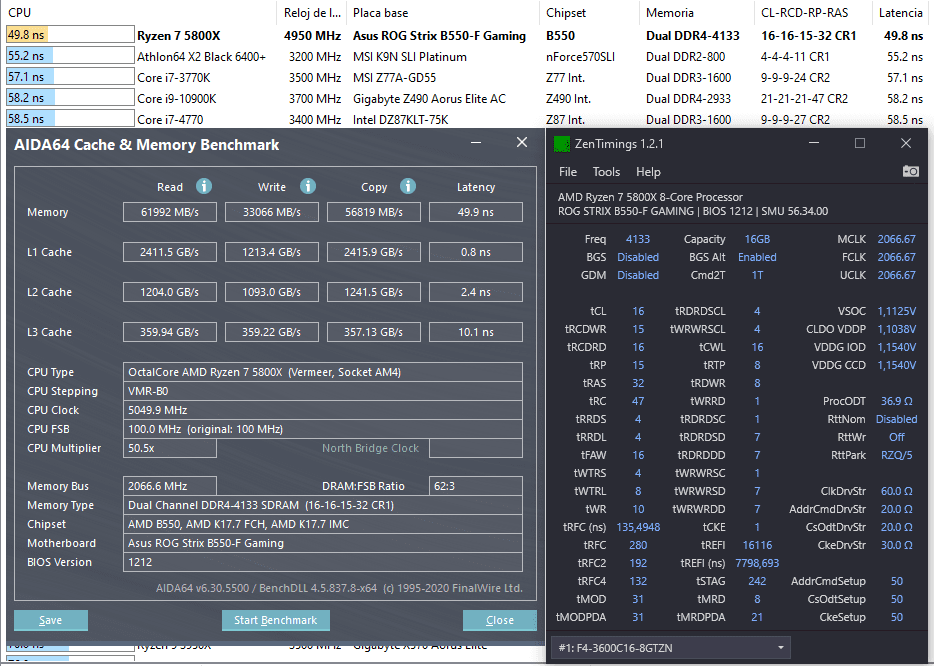Image resolution: width=934 pixels, height=666 pixels.
Task: Click the Memory Bus field 2066.6 MHz
Action: tap(170, 486)
